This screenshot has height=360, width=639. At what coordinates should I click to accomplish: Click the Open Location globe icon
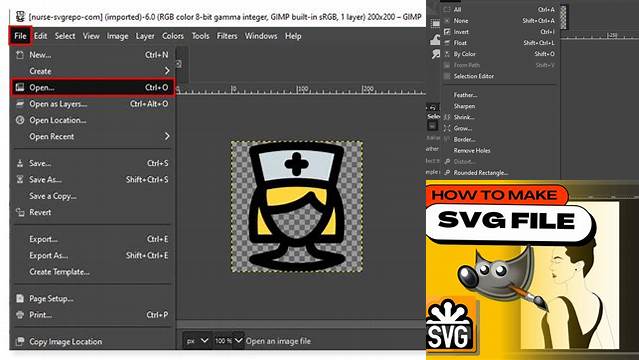point(20,120)
